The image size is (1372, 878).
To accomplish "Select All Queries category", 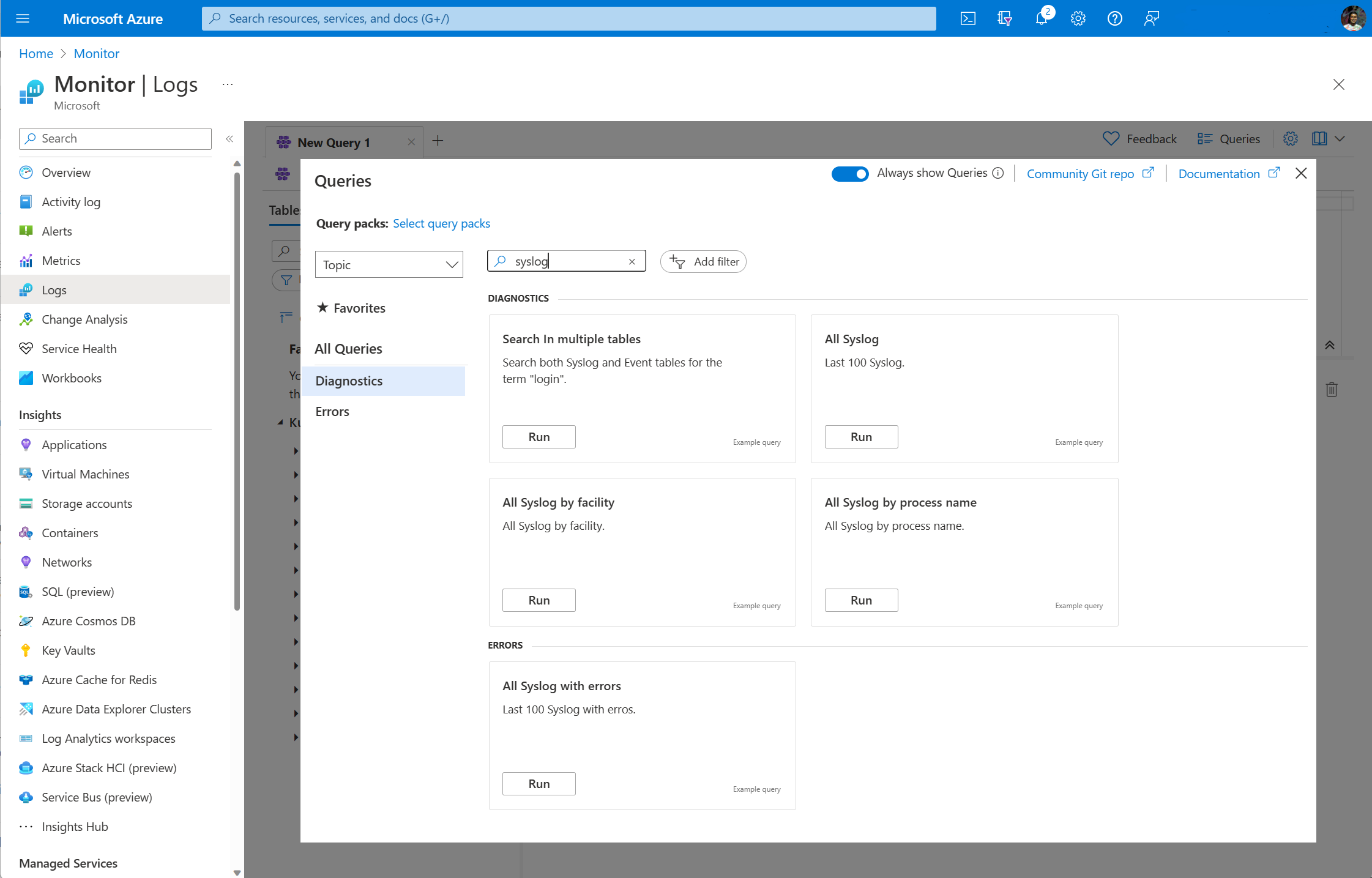I will coord(348,349).
